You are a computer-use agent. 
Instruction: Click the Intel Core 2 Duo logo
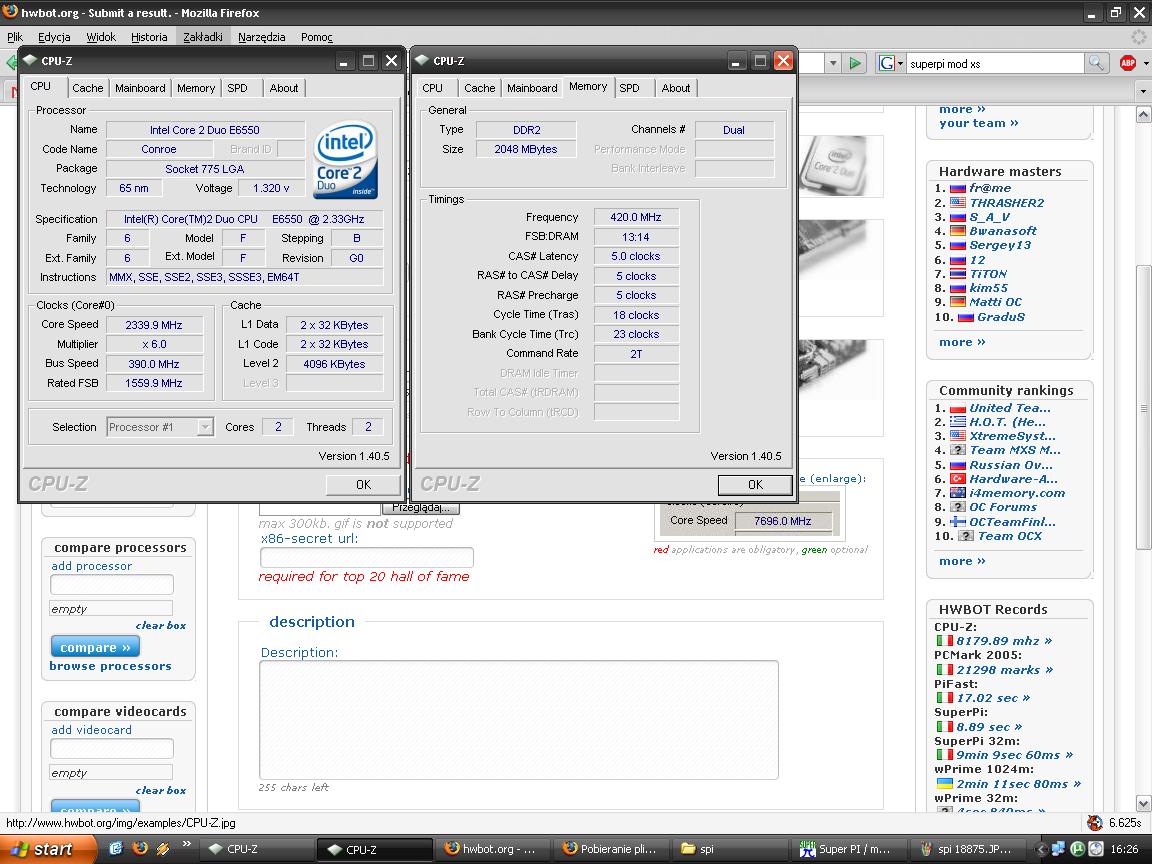pos(345,159)
